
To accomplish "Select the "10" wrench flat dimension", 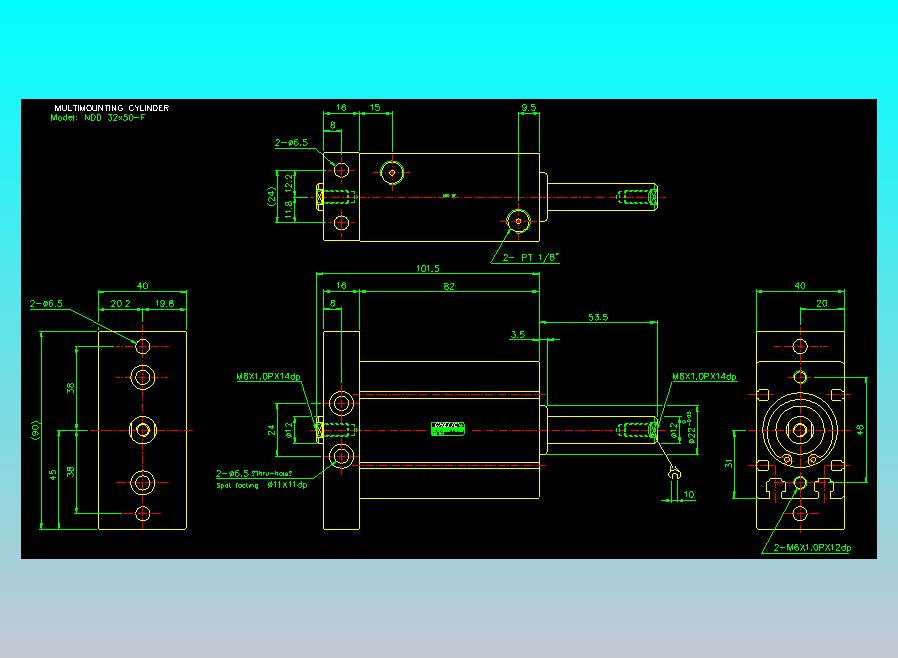I will 689,494.
